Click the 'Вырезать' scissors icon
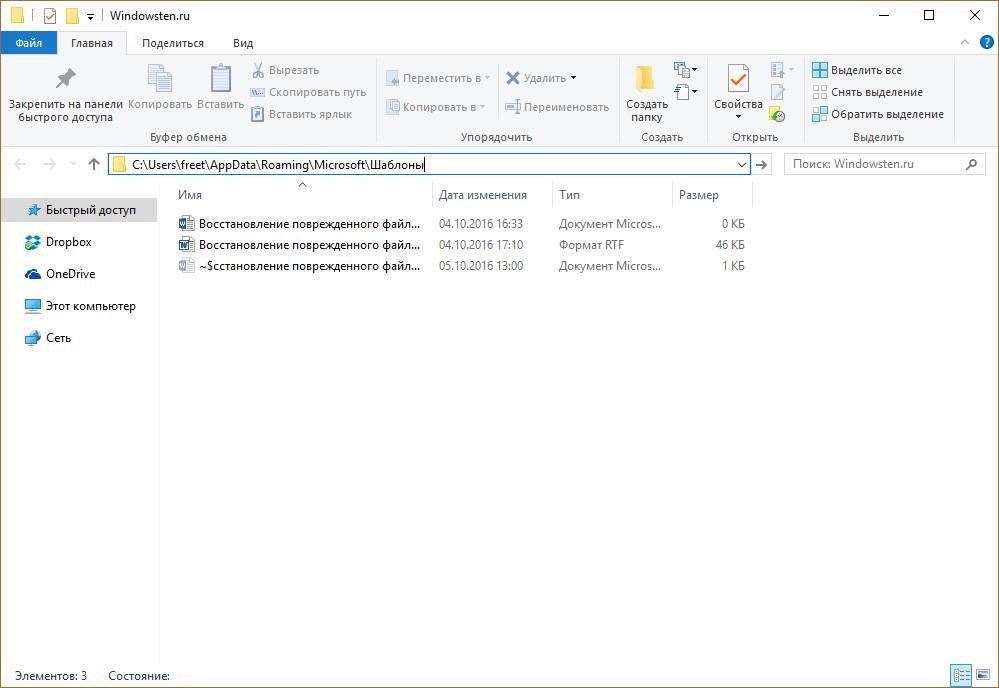 [257, 70]
